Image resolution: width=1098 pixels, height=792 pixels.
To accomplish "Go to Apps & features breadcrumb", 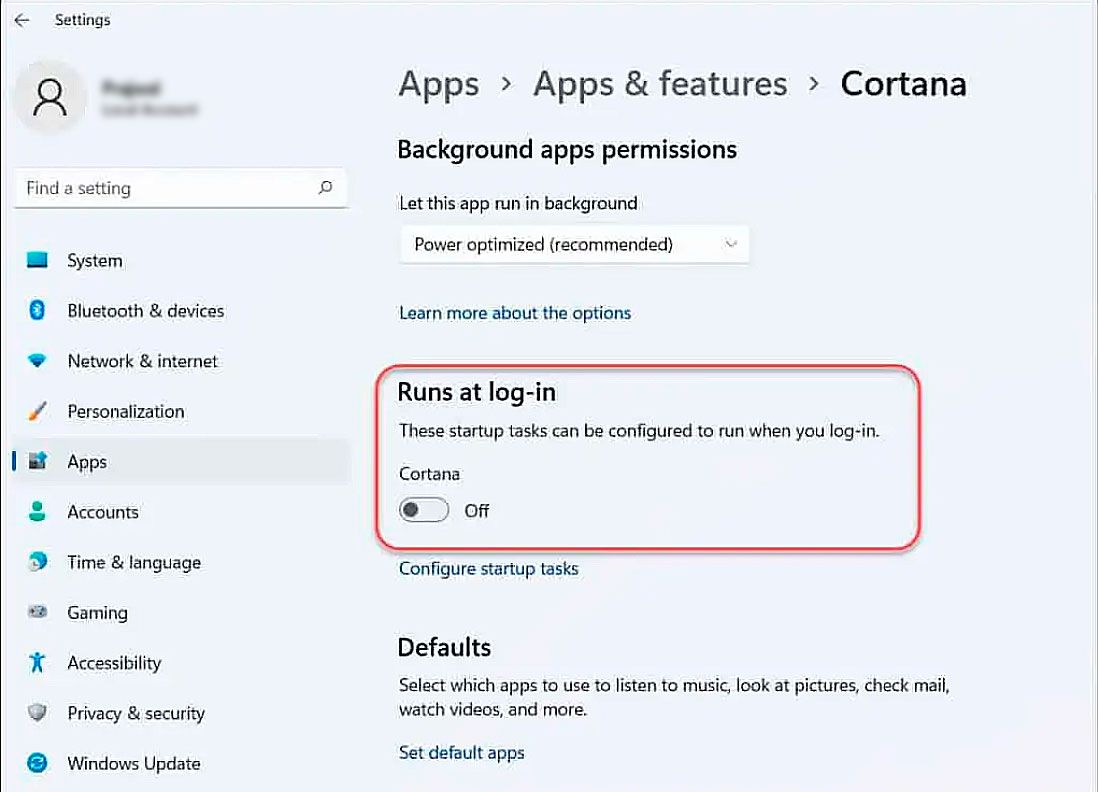I will pyautogui.click(x=660, y=84).
